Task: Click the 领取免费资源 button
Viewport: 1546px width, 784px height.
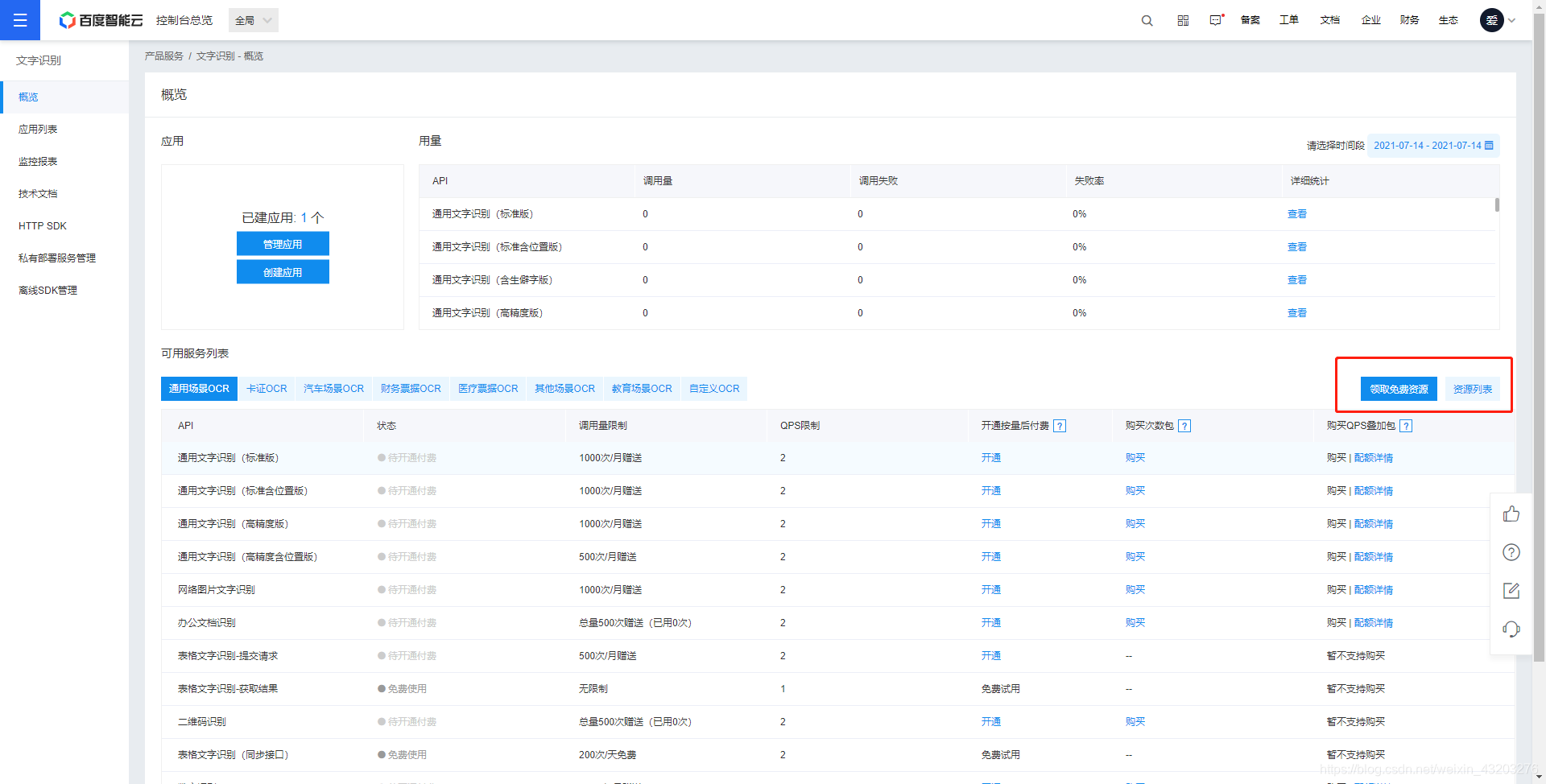Action: point(1399,389)
